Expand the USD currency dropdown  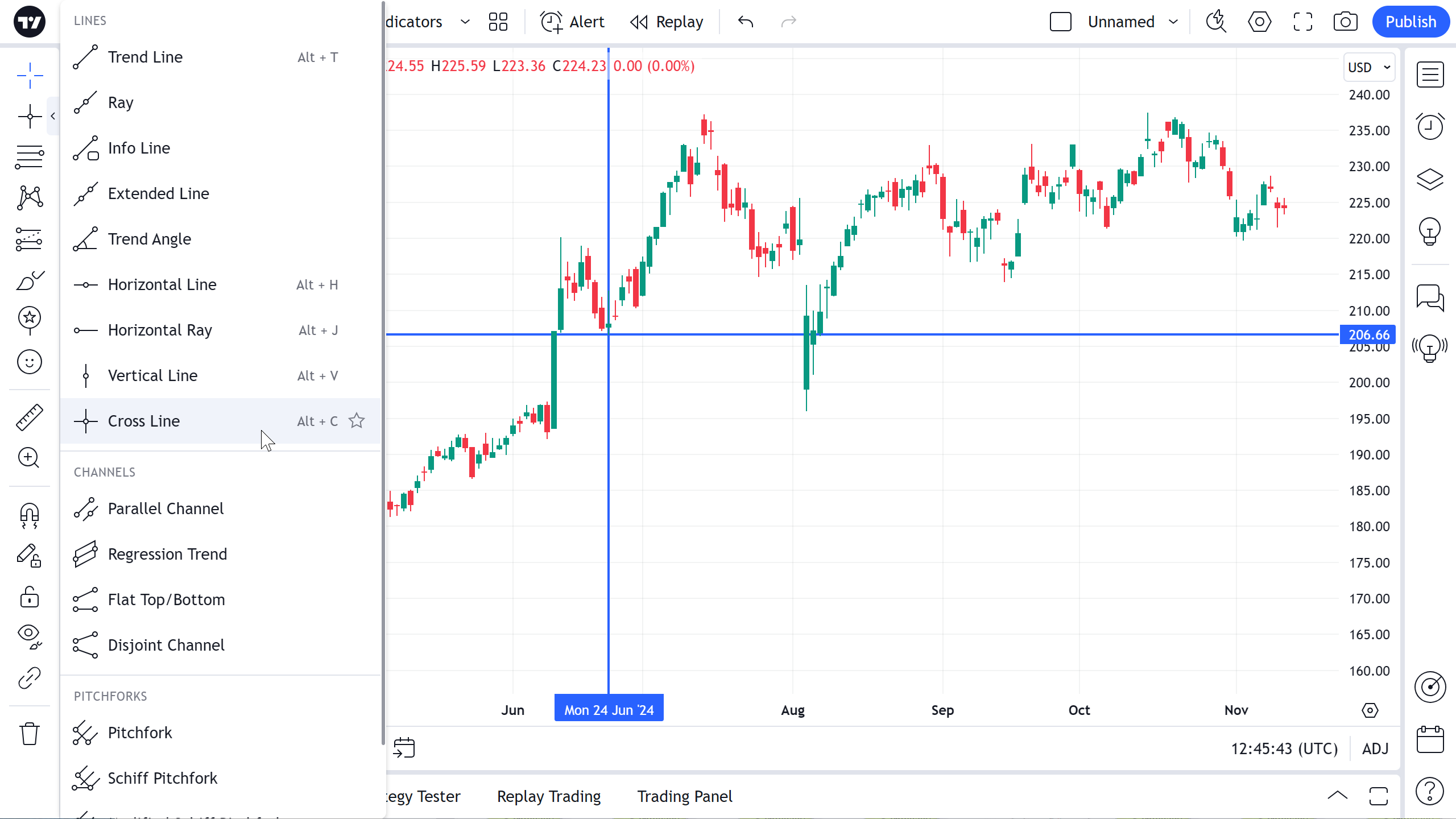1369,68
